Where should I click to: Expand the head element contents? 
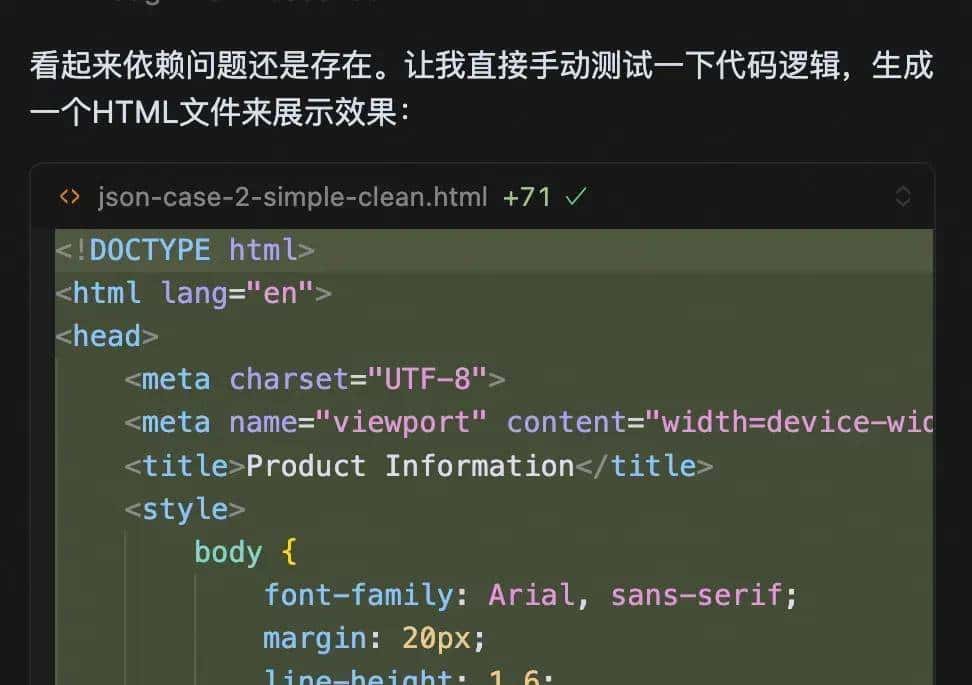point(106,335)
